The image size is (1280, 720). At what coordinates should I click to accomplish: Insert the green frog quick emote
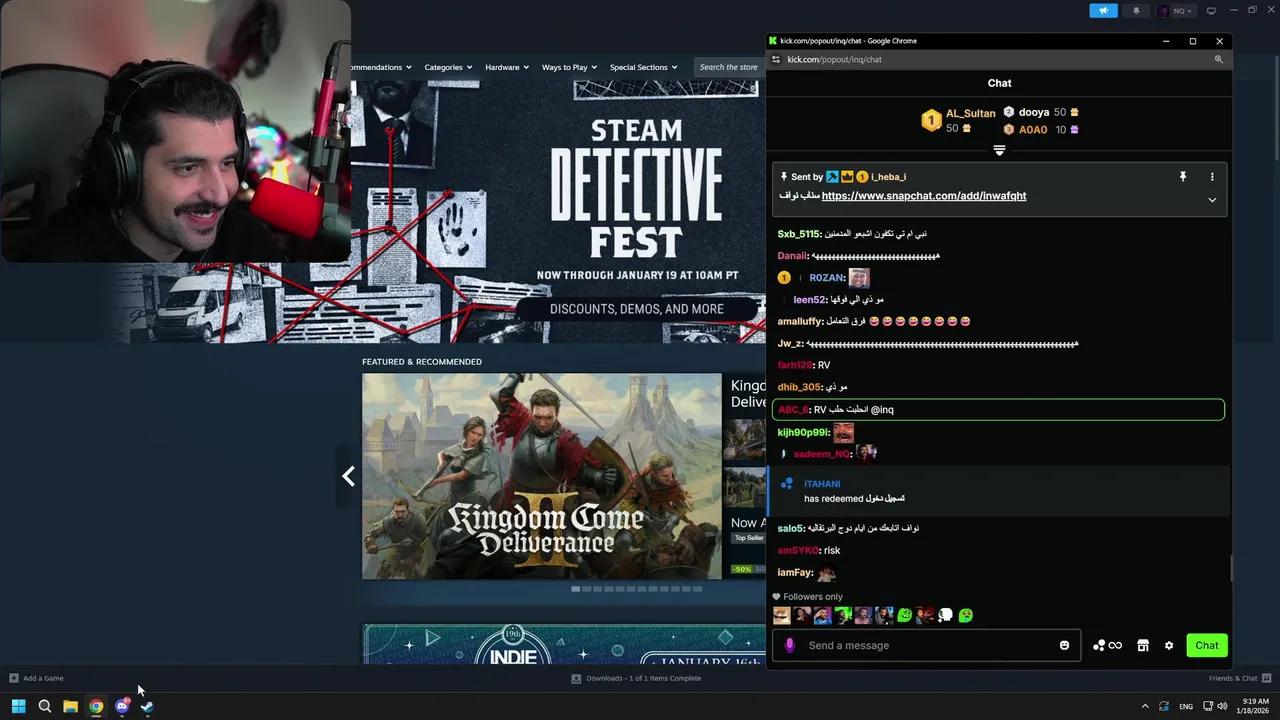tap(905, 616)
